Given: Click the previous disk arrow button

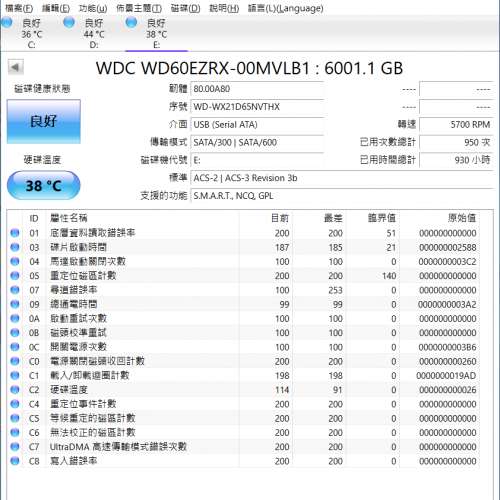Looking at the screenshot, I should pos(16,67).
